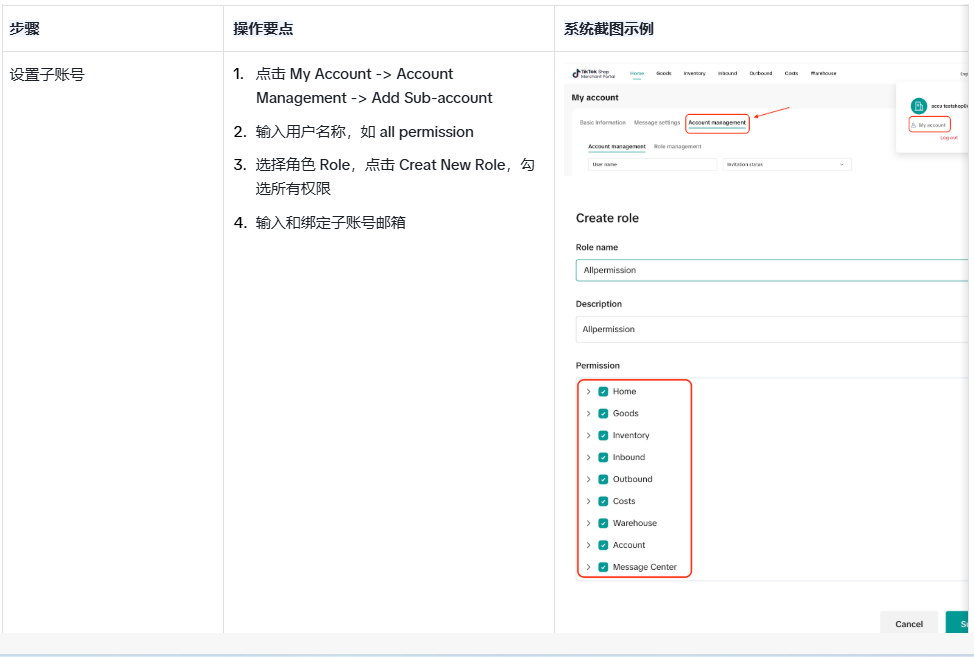Toggle the Inventory permission checkbox
The height and width of the screenshot is (657, 974).
point(603,436)
